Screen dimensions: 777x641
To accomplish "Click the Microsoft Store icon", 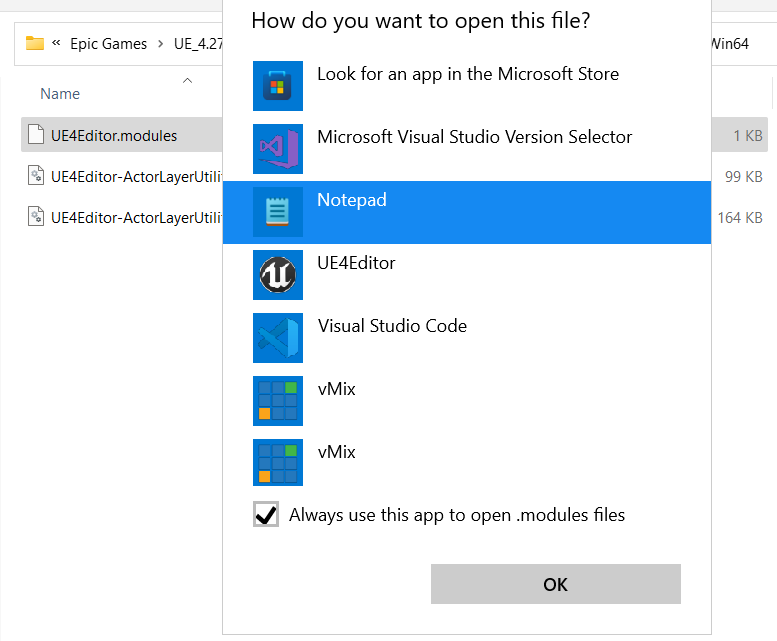I will (278, 86).
